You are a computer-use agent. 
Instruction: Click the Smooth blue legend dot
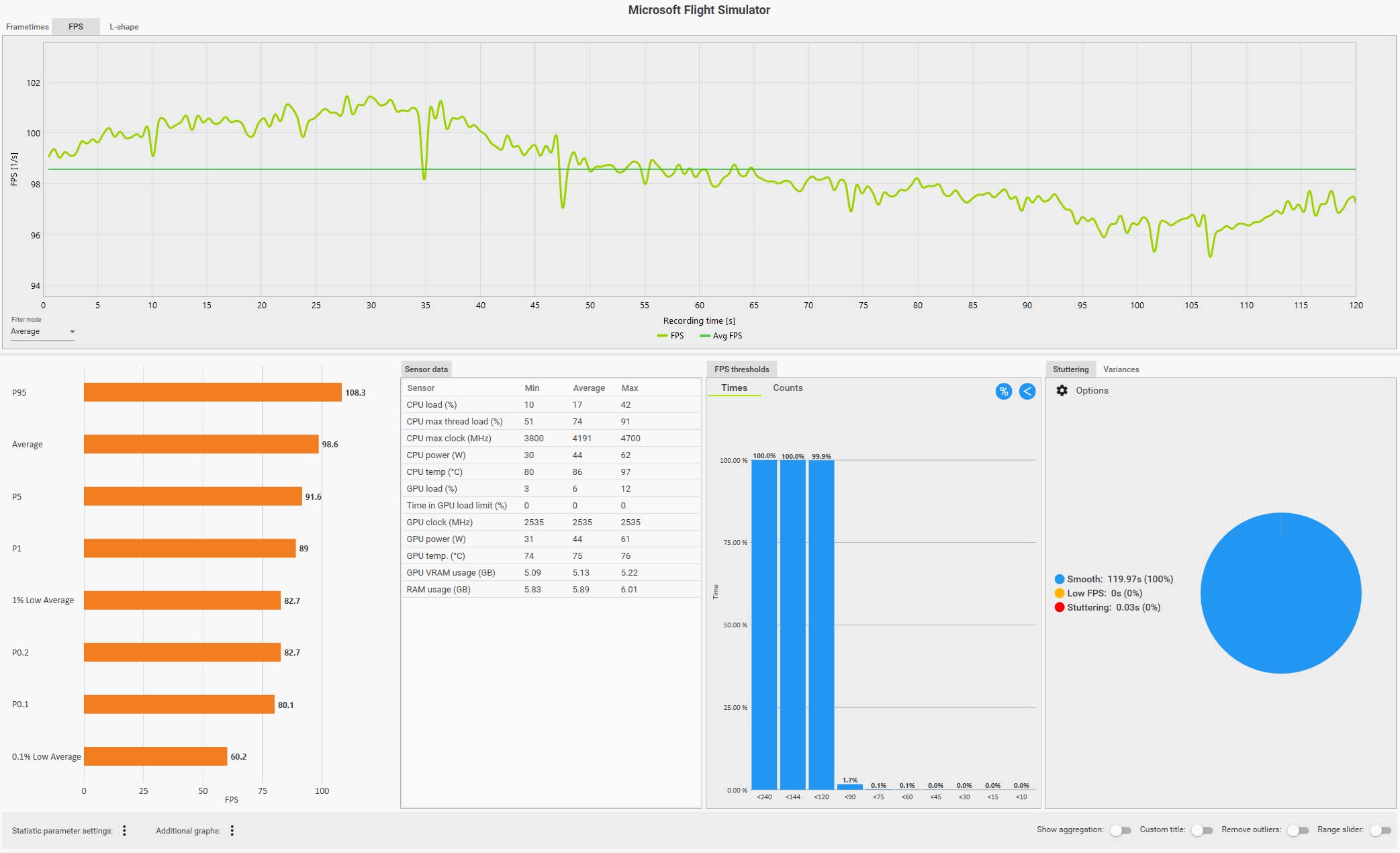pyautogui.click(x=1060, y=579)
